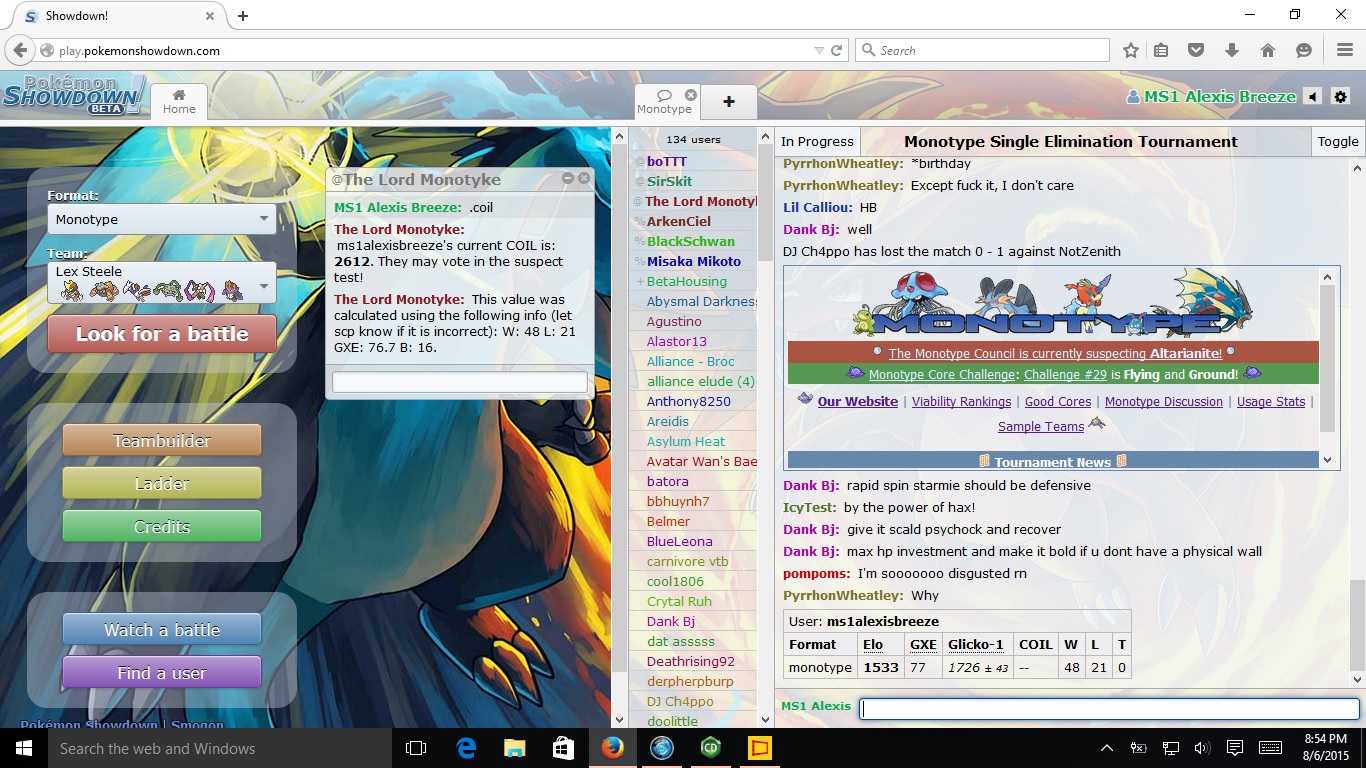
Task: Open the options gear icon
Action: coord(1341,97)
